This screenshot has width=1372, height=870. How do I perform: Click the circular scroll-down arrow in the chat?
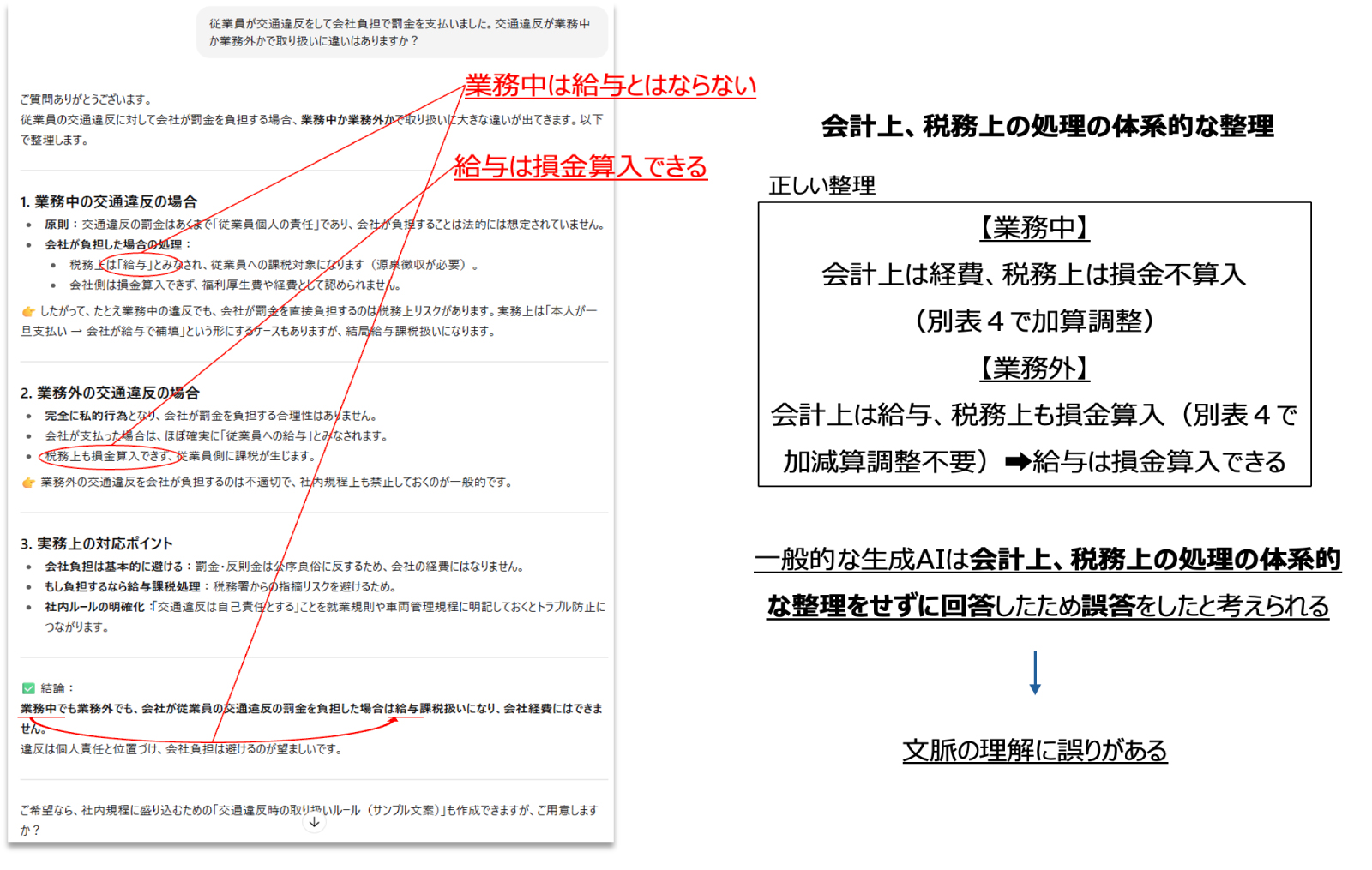[315, 822]
